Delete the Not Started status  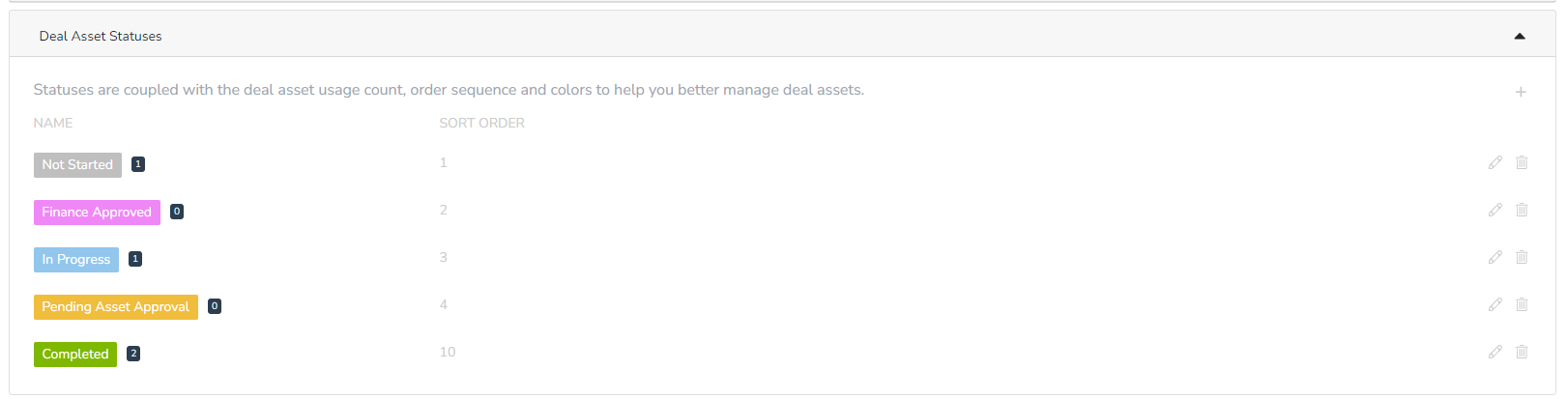(x=1522, y=162)
